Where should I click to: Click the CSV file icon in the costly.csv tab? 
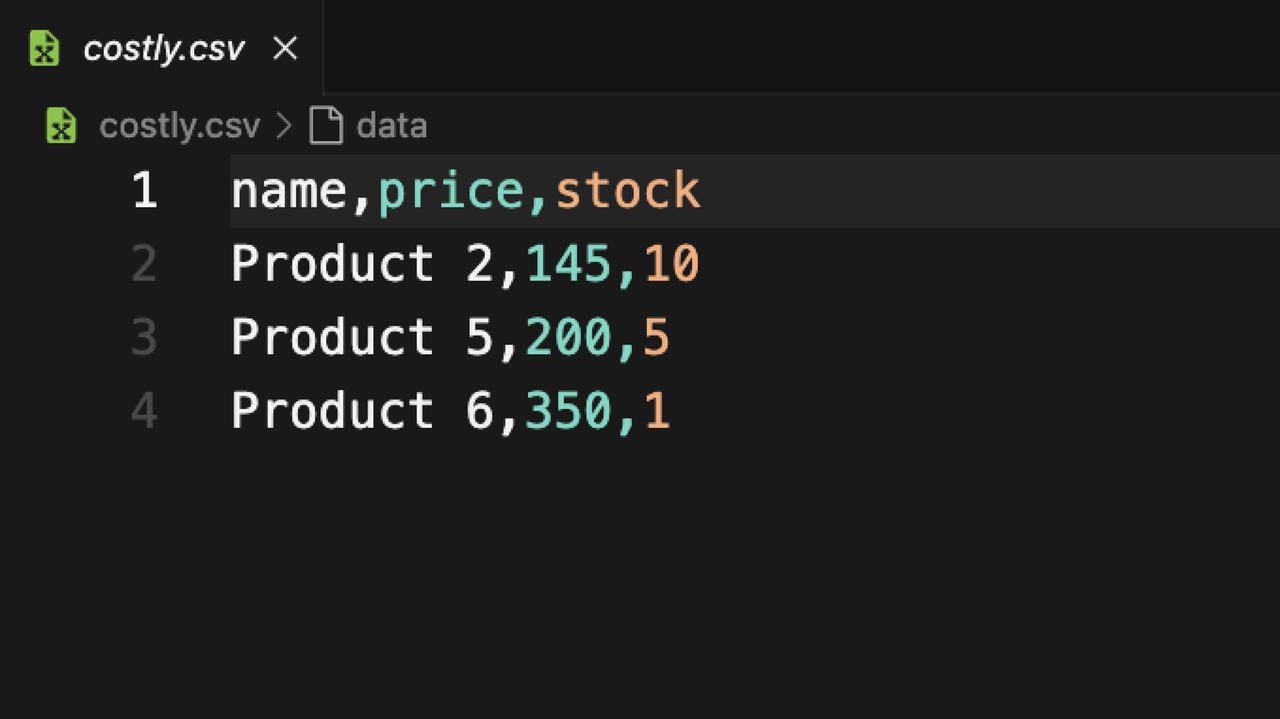44,48
